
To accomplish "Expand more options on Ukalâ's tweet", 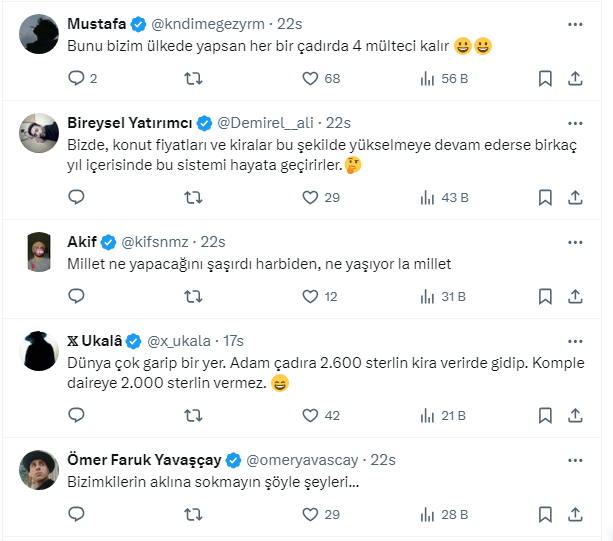I will pos(576,340).
